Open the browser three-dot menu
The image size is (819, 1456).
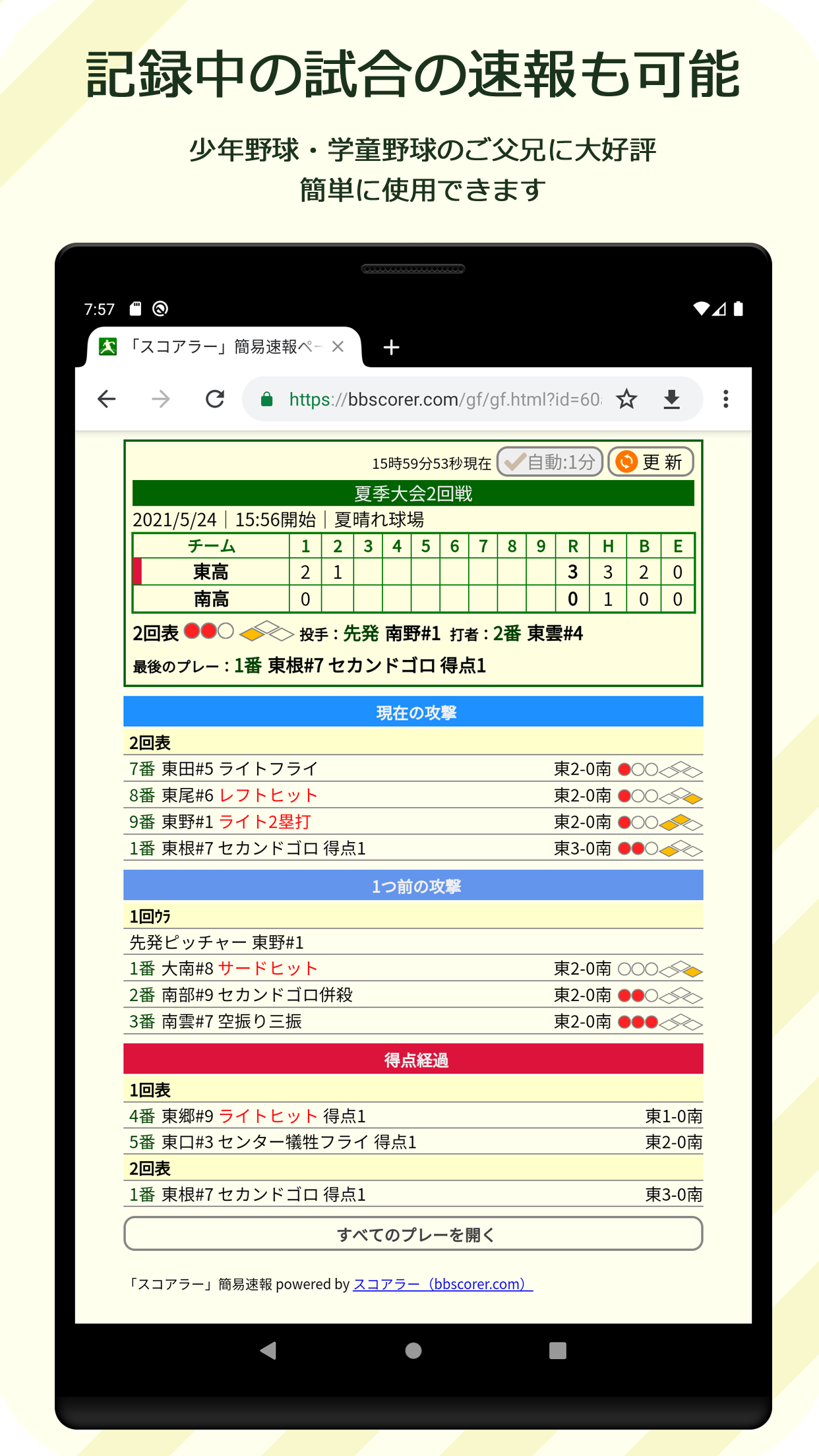[726, 399]
